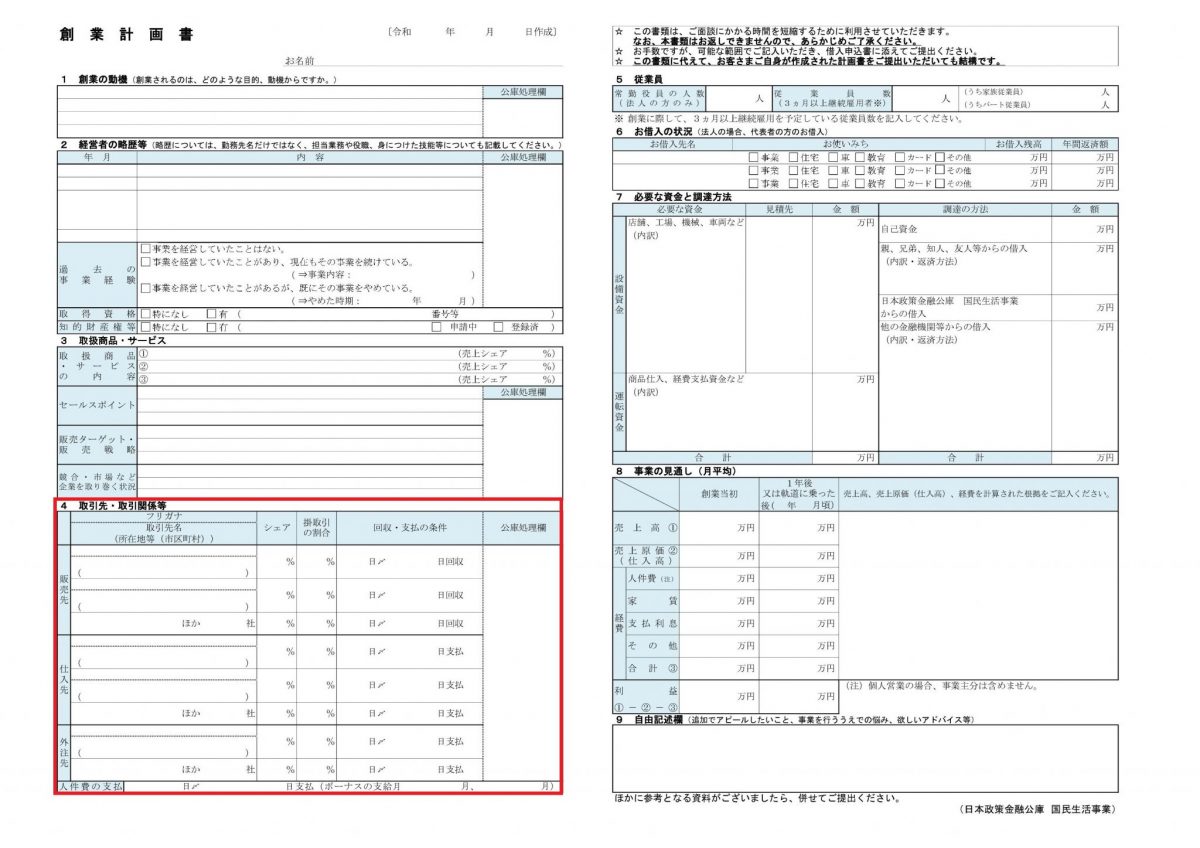Viewport: 1200px width, 848px height.
Task: Click heading '6 お借入の状況'
Action: pos(655,131)
